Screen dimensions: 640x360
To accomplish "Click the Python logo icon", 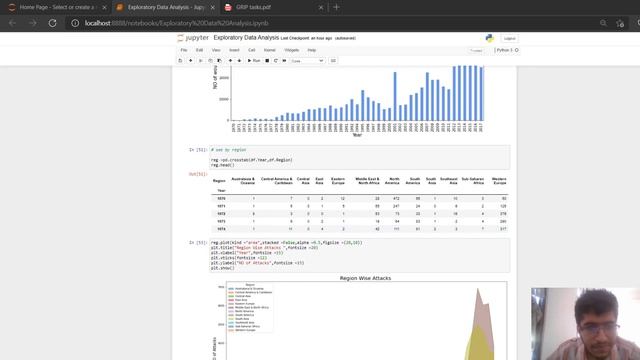I will [x=489, y=38].
